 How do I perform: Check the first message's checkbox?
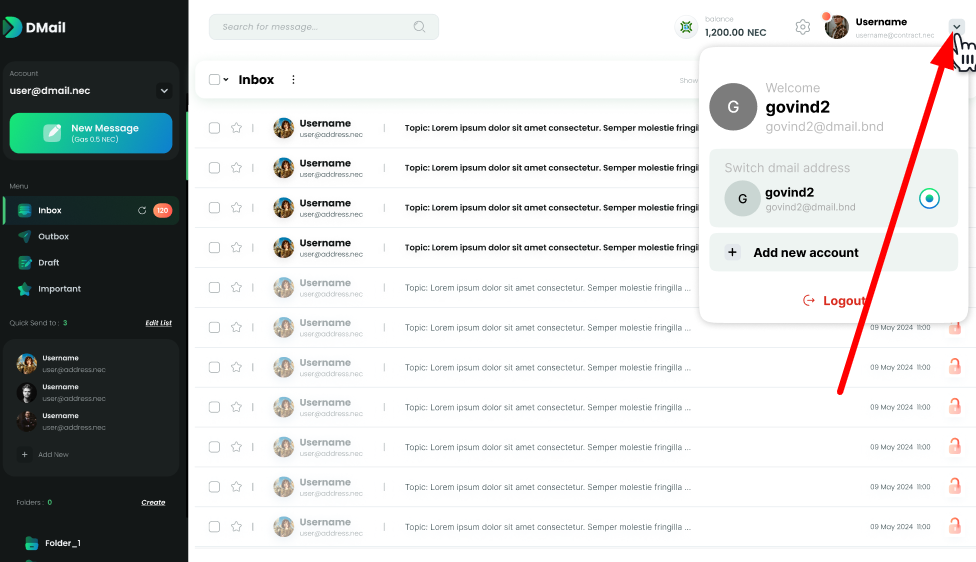coord(214,128)
